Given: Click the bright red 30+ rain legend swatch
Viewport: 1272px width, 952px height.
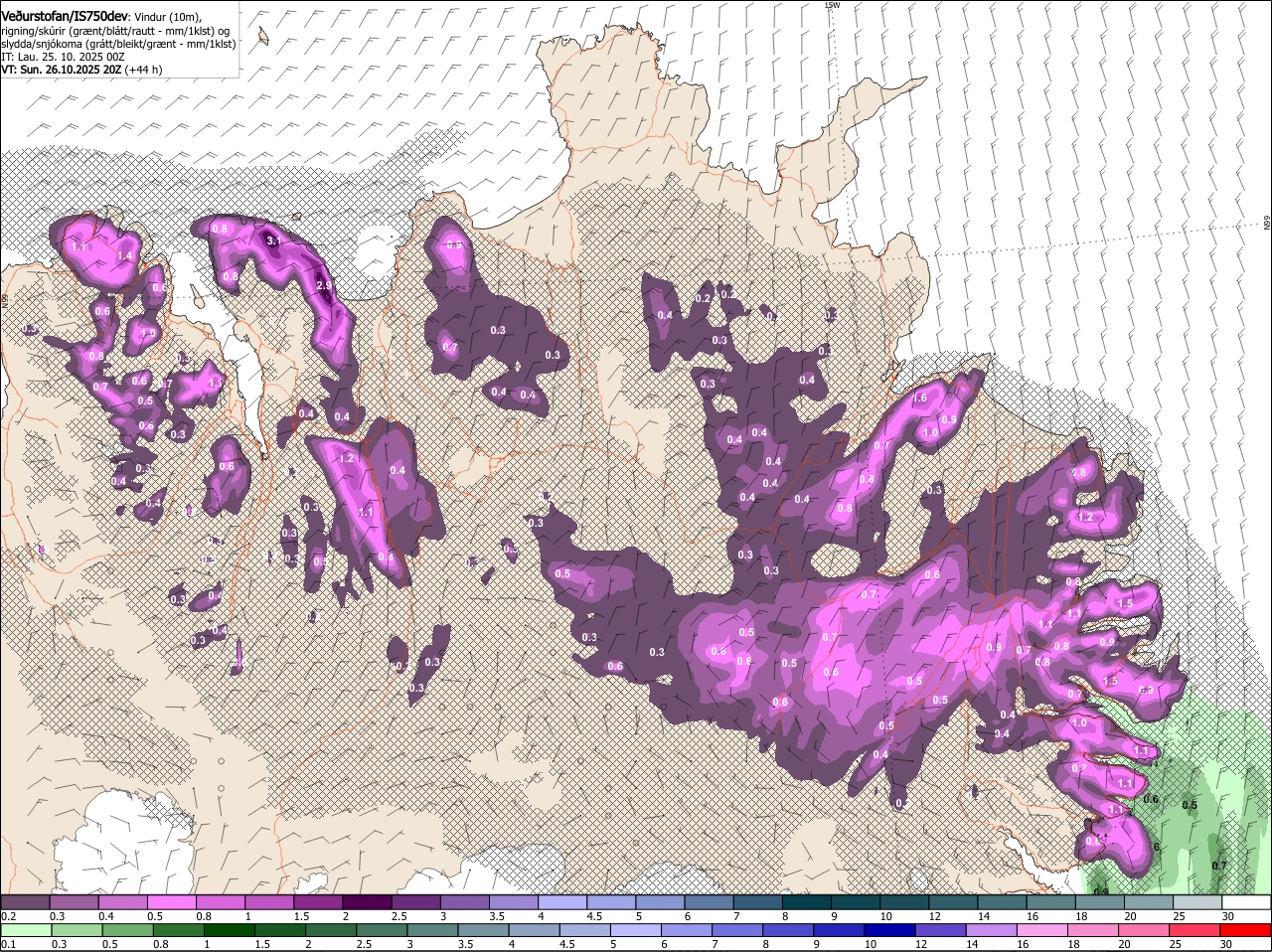Looking at the screenshot, I should (1247, 930).
